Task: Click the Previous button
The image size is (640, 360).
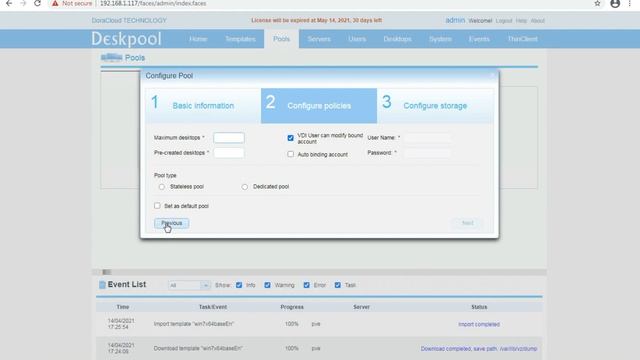Action: pos(172,223)
